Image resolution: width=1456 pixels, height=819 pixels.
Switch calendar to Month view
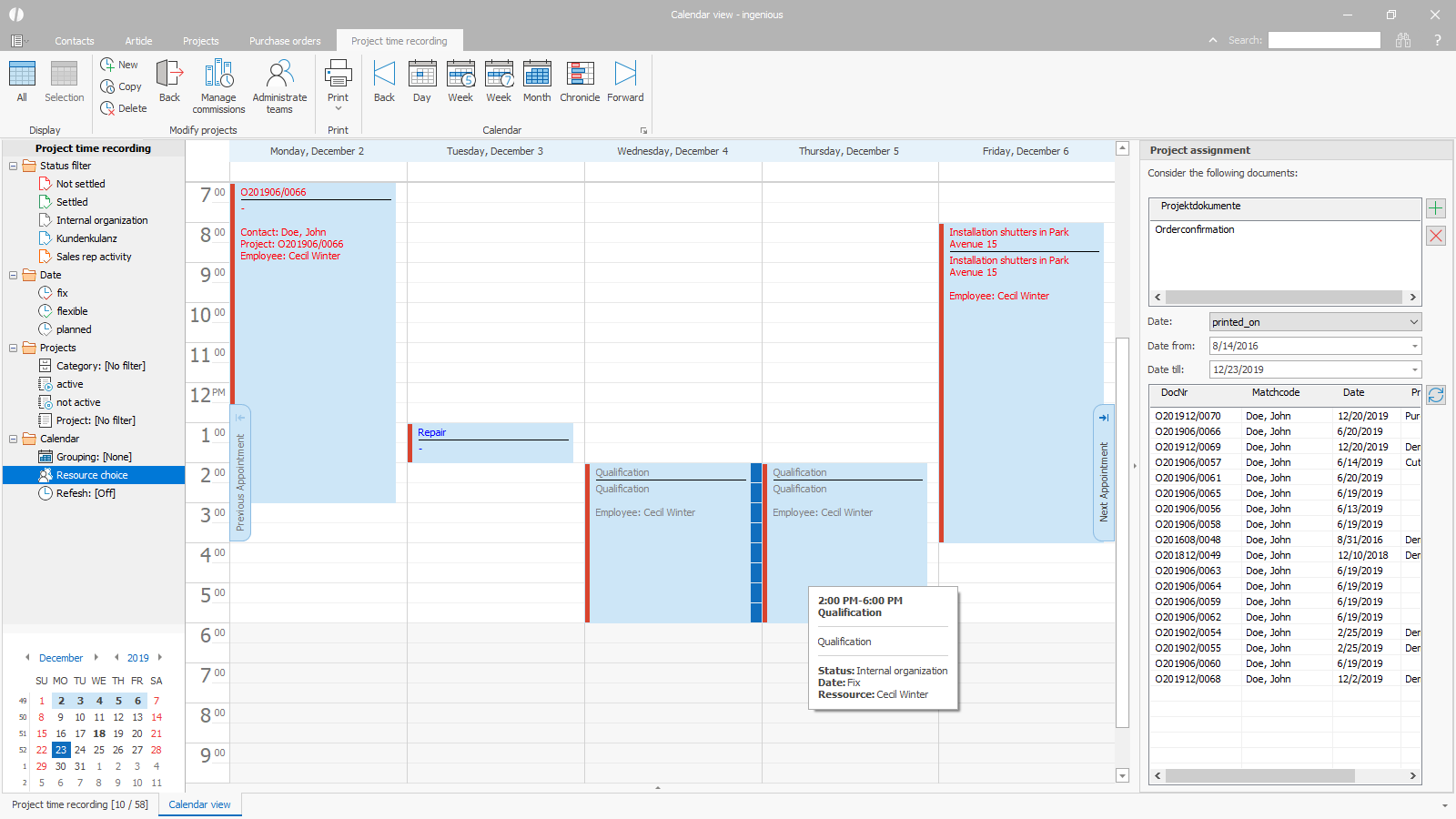coord(536,82)
